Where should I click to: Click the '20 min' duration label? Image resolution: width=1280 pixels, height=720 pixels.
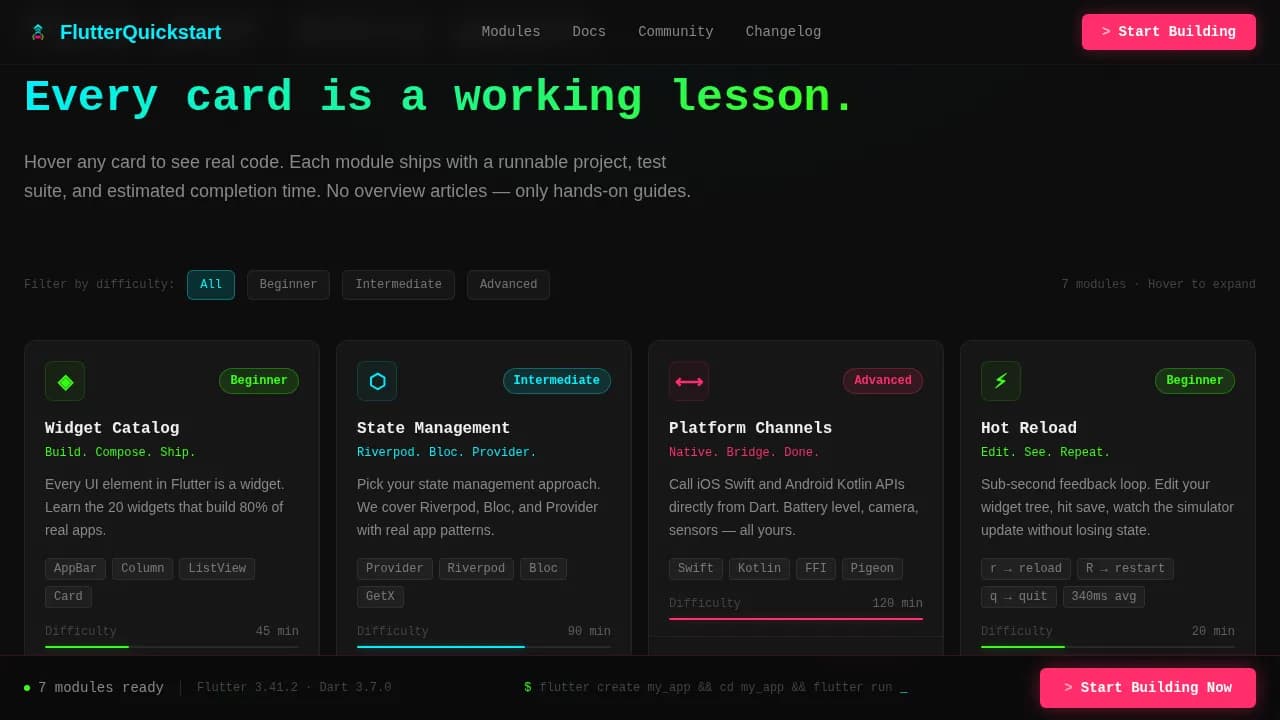click(1213, 632)
